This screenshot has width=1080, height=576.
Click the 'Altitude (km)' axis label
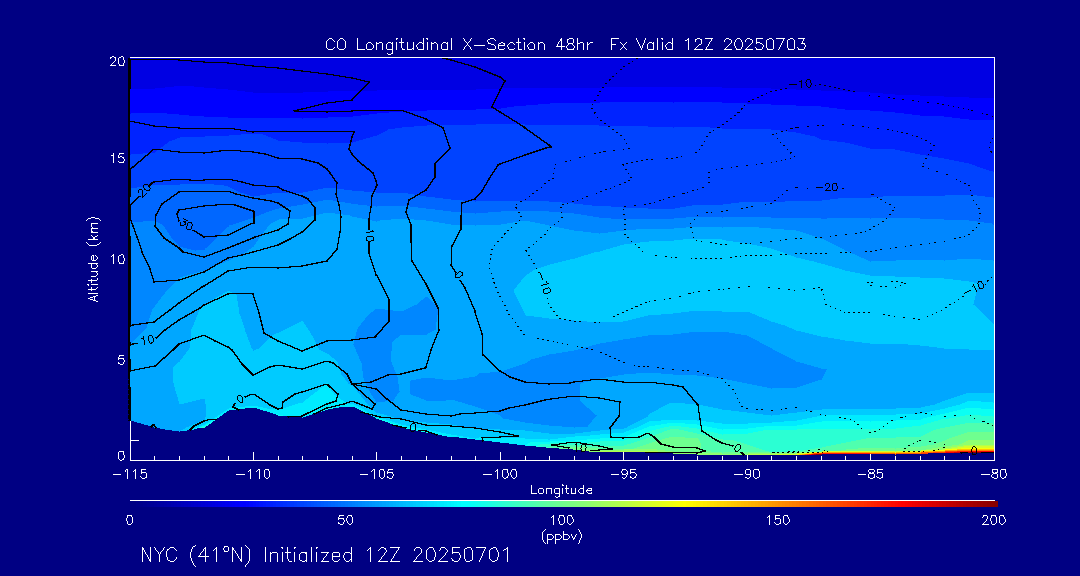(93, 258)
